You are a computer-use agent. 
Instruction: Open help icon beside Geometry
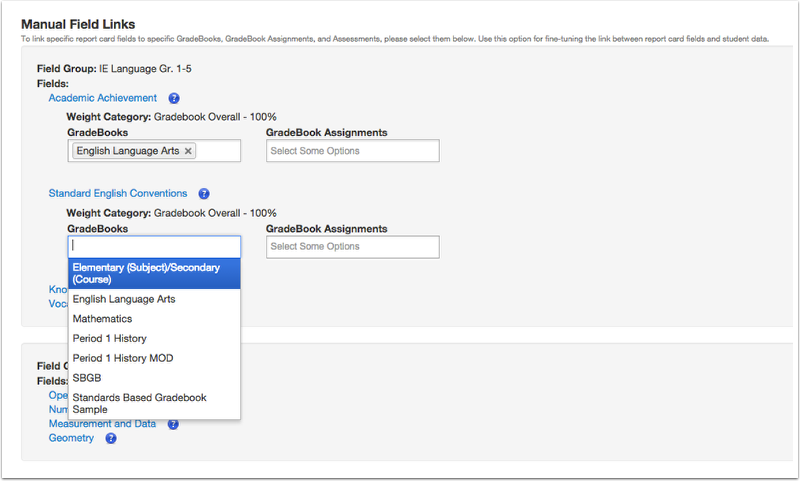[111, 438]
